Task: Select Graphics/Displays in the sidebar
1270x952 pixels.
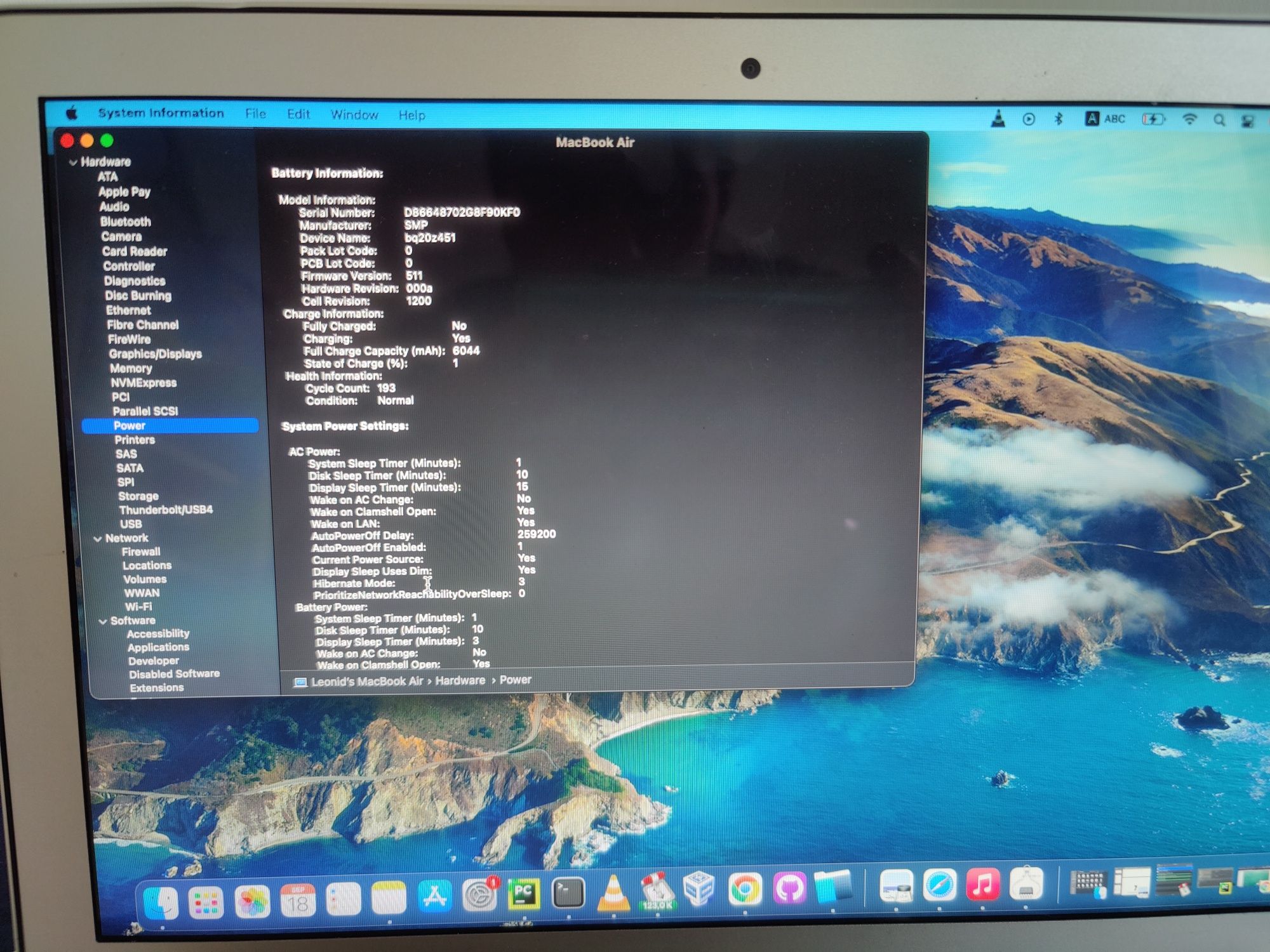Action: pos(155,354)
